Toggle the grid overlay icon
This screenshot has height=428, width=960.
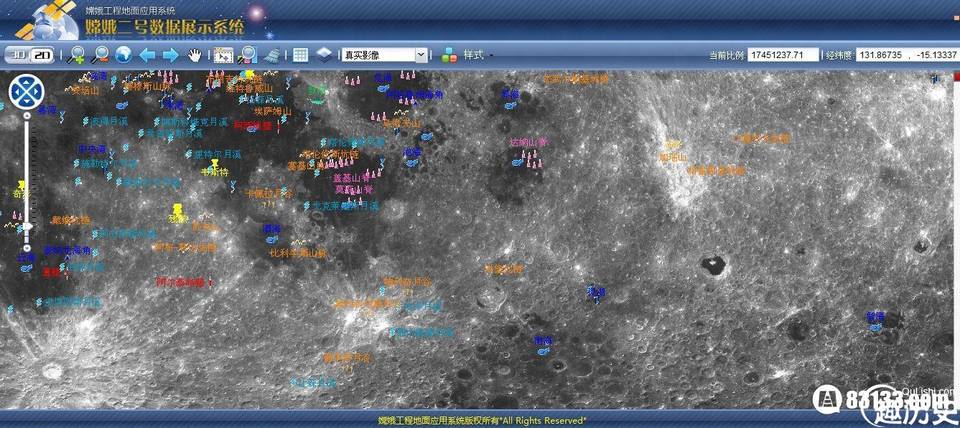tap(300, 55)
